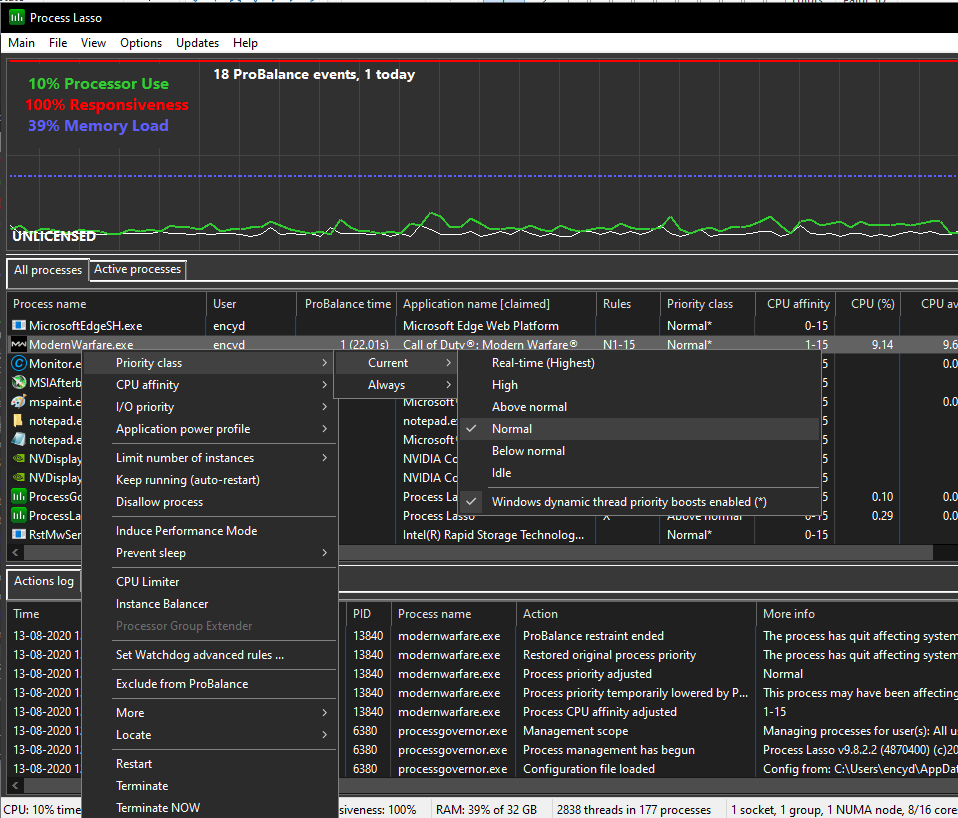This screenshot has height=818, width=958.
Task: Select Induce Performance Mode
Action: coord(210,531)
